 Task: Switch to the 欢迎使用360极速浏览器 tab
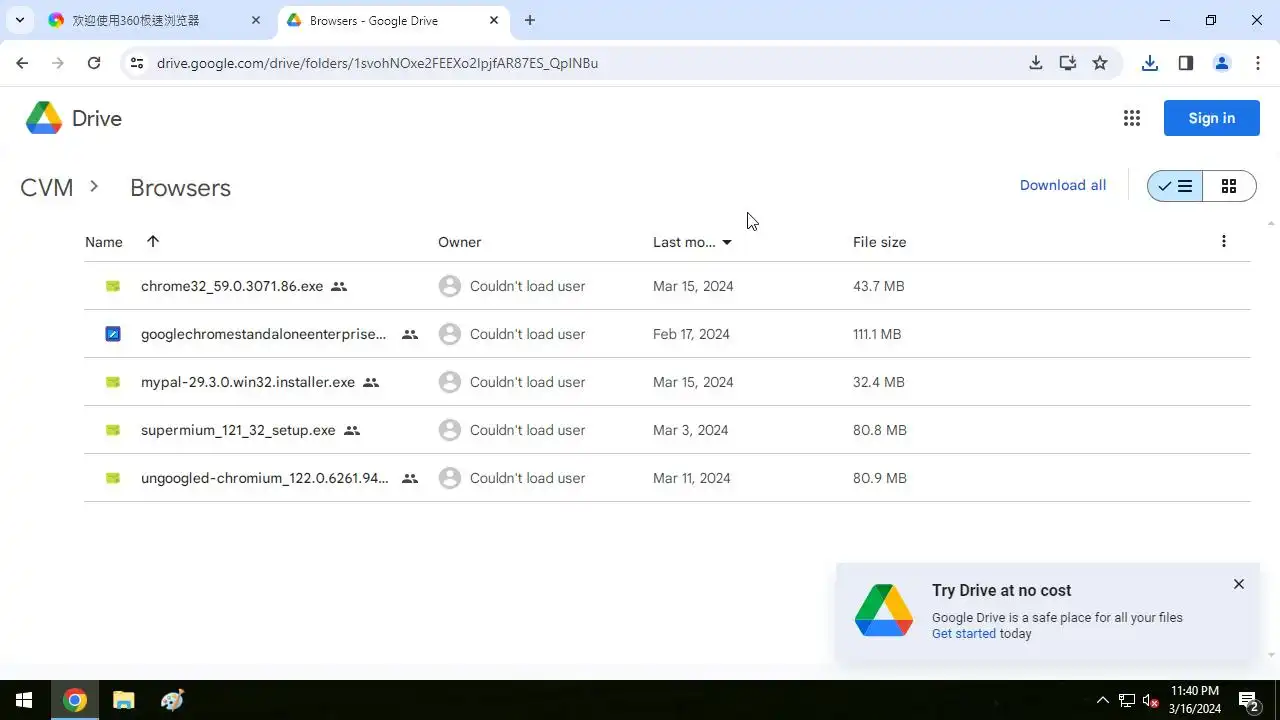click(x=155, y=20)
